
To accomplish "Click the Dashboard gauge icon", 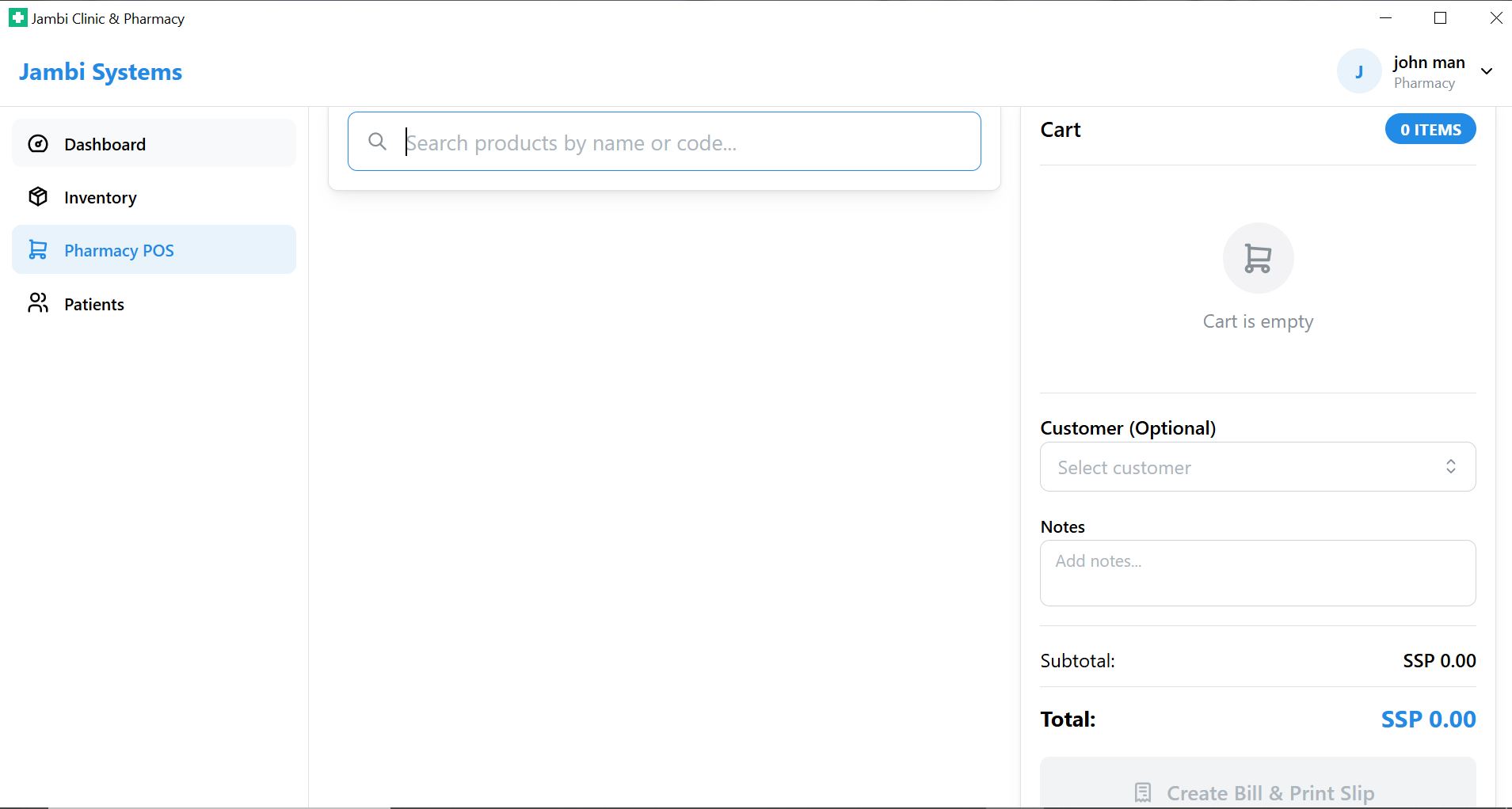I will [x=38, y=144].
